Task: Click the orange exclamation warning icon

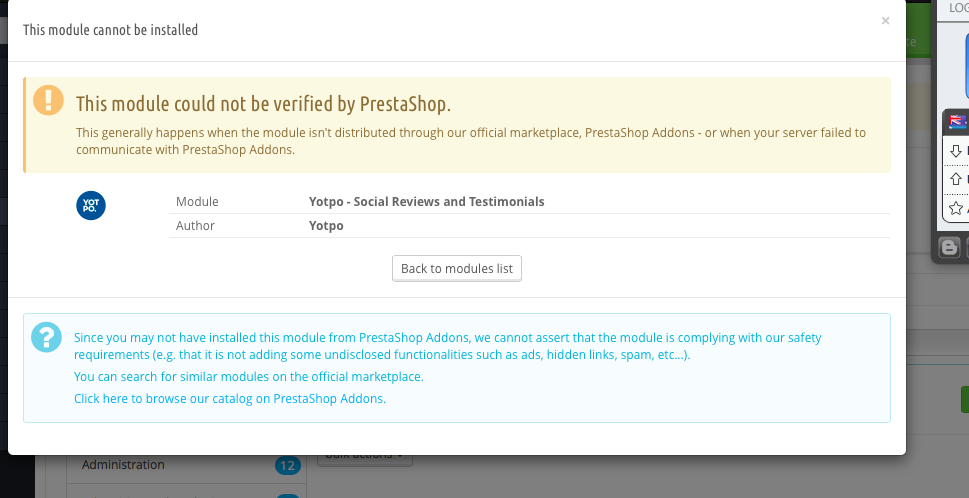Action: [x=48, y=100]
